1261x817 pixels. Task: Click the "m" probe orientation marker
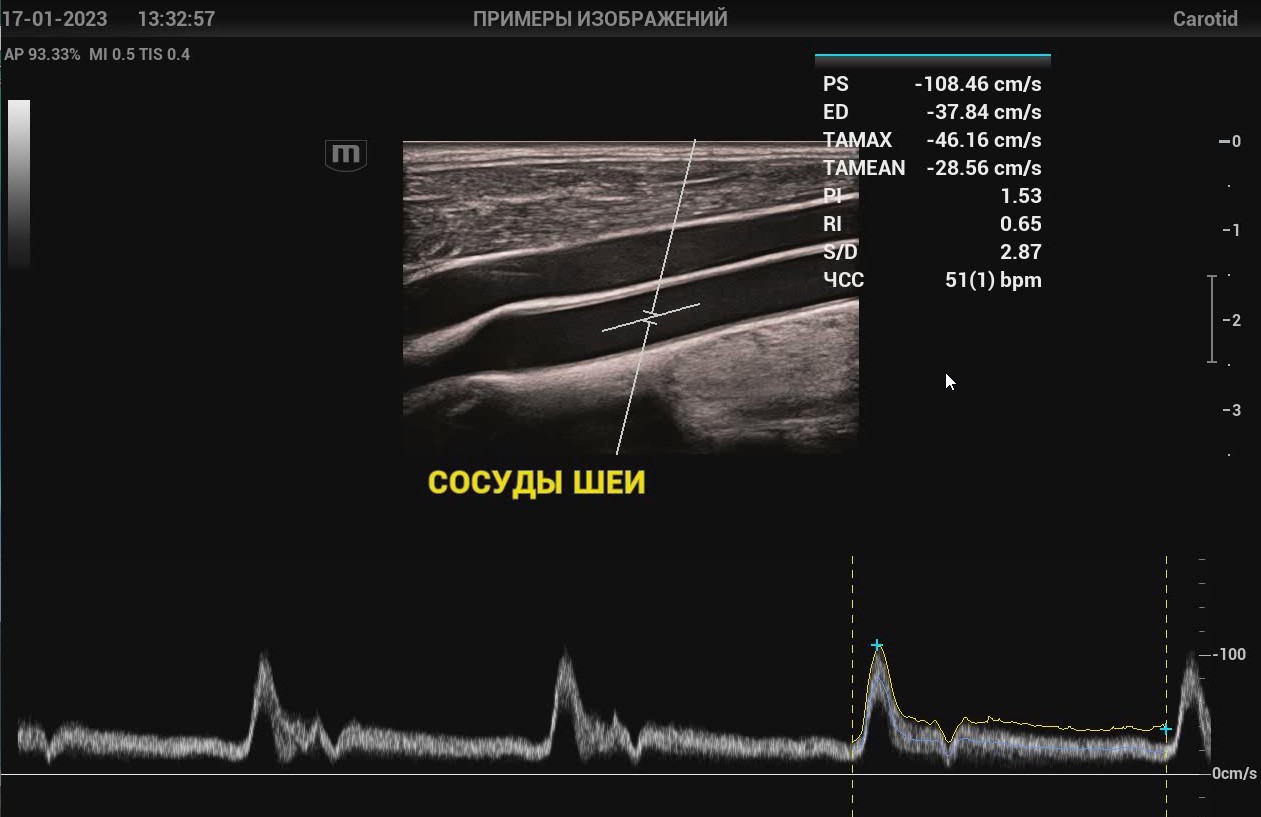point(346,155)
